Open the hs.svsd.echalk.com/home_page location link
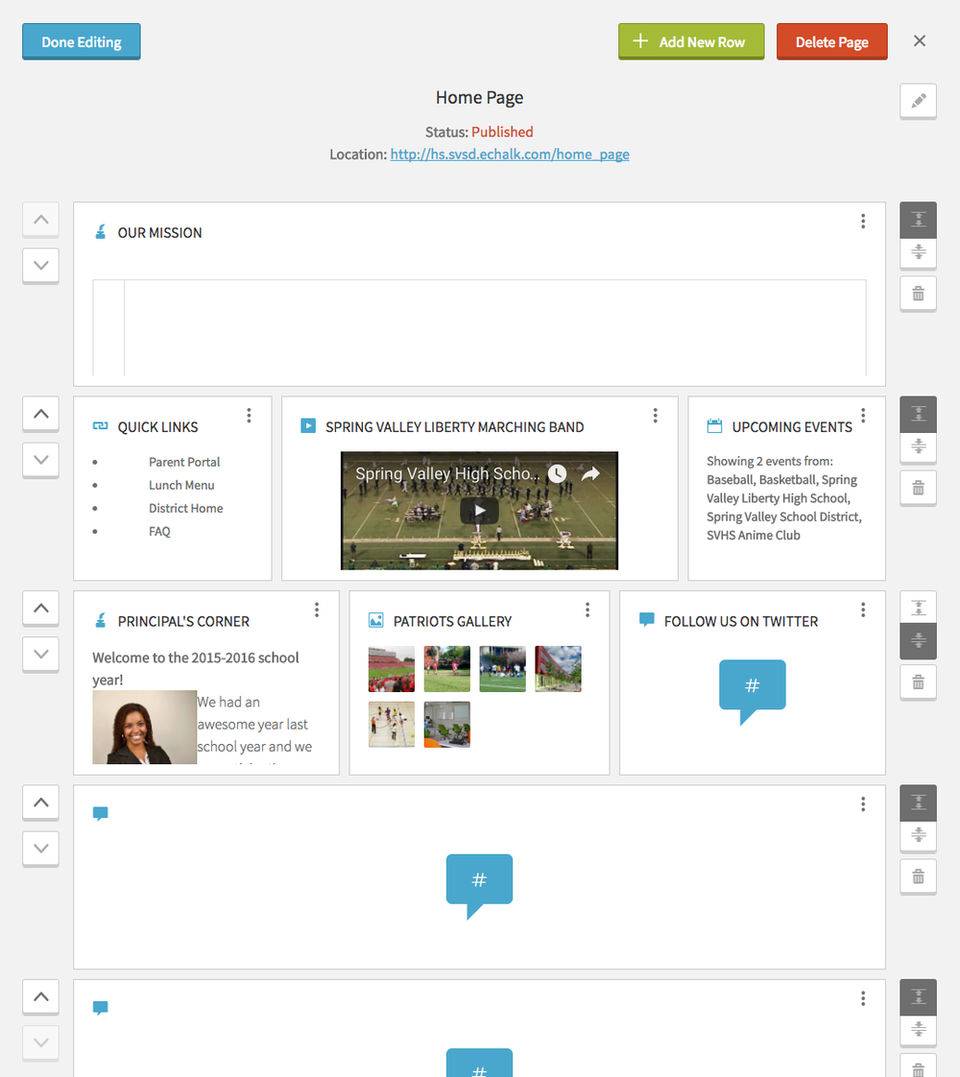This screenshot has height=1077, width=960. coord(510,154)
